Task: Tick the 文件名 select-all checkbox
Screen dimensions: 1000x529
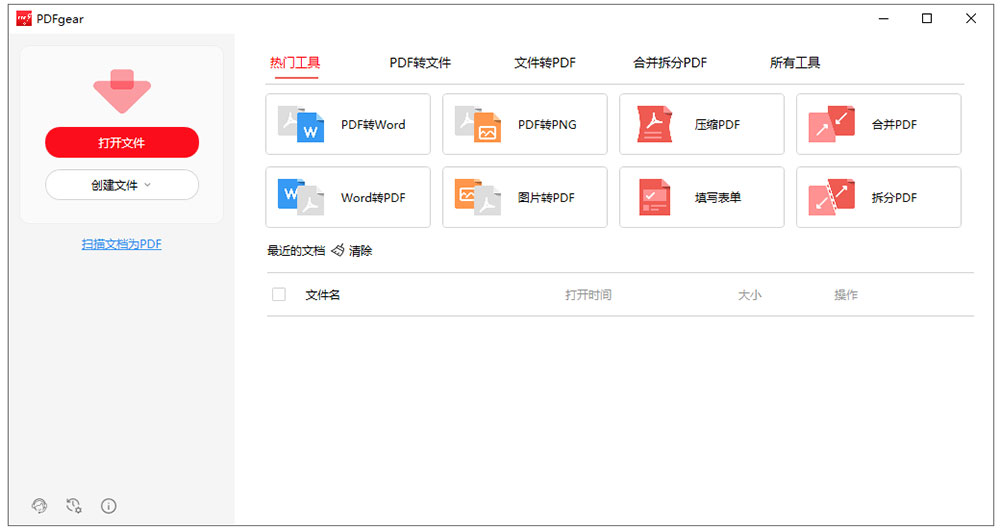Action: tap(279, 294)
